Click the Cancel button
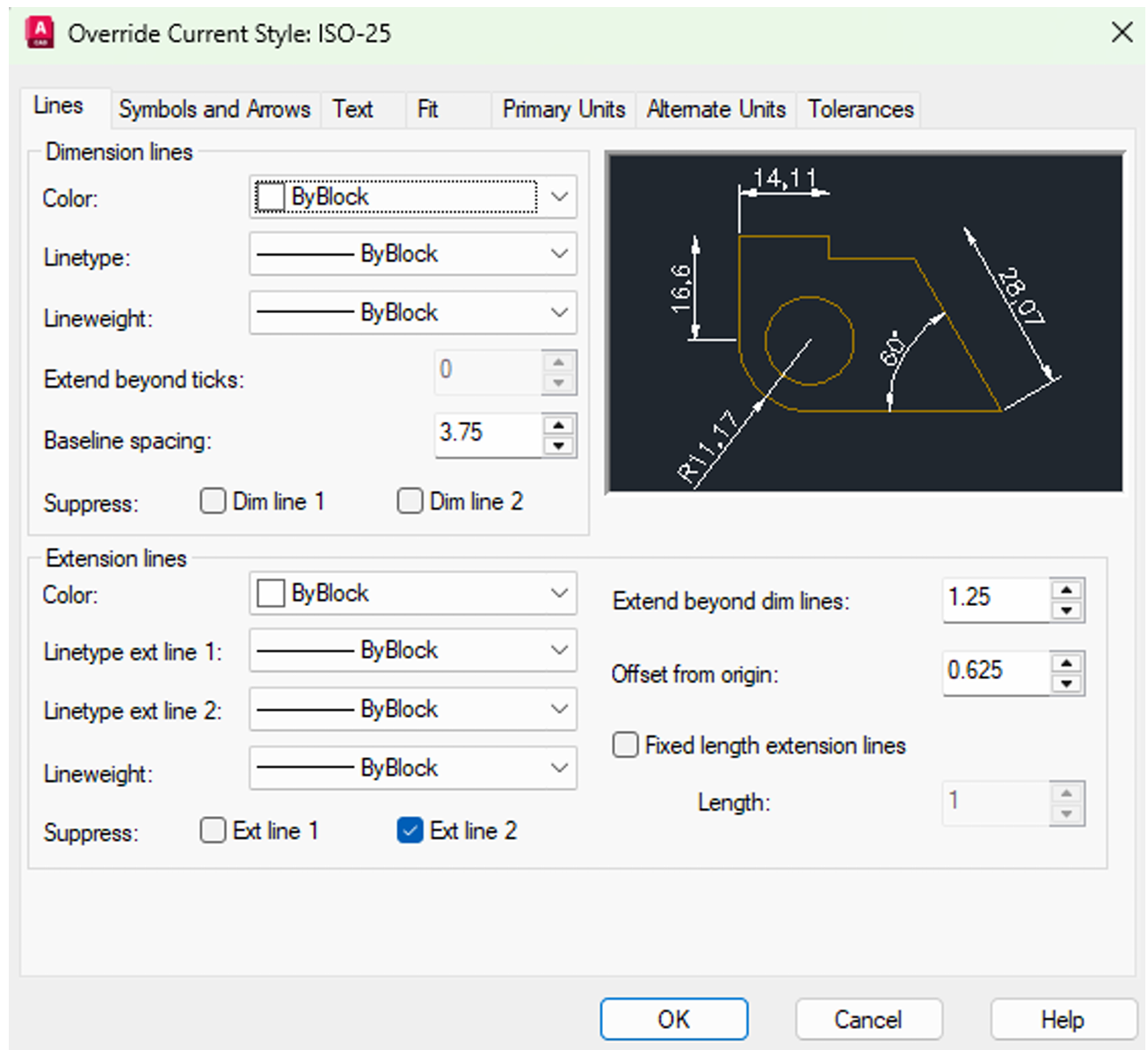1148x1050 pixels. pyautogui.click(x=868, y=1019)
